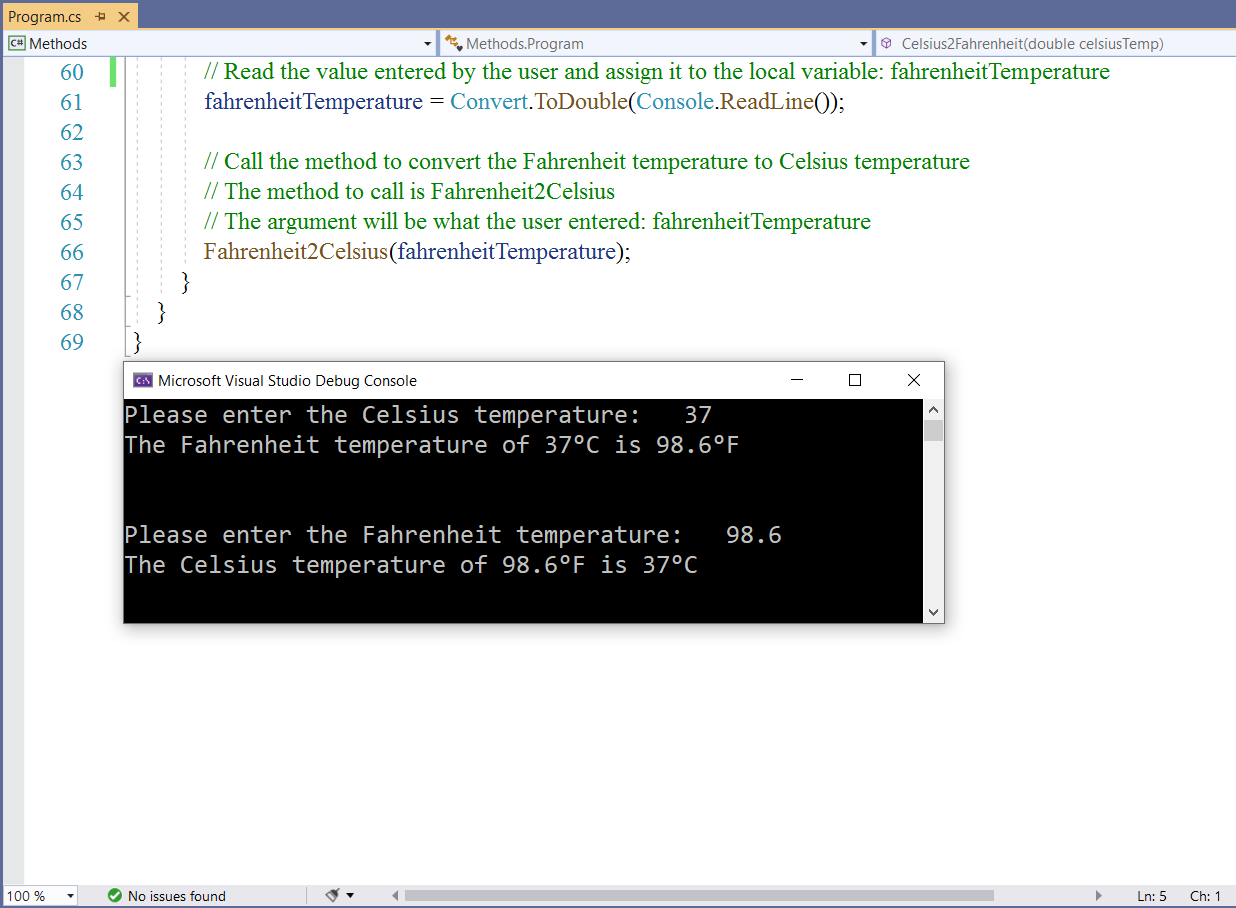Screen dimensions: 1236x908
Task: Click the editor horizontal scrollbar right arrow
Action: pyautogui.click(x=1099, y=896)
